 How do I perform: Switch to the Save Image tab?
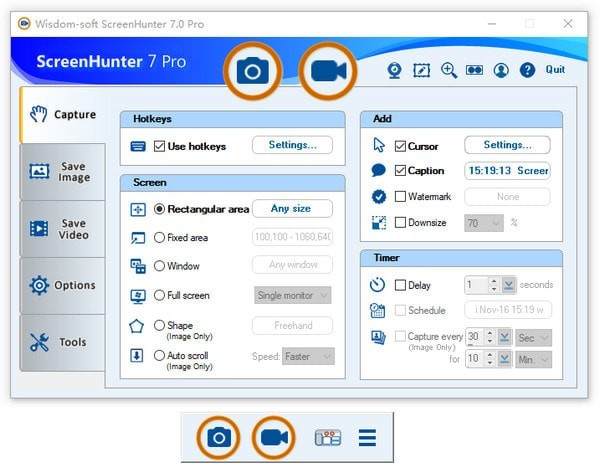[x=62, y=172]
